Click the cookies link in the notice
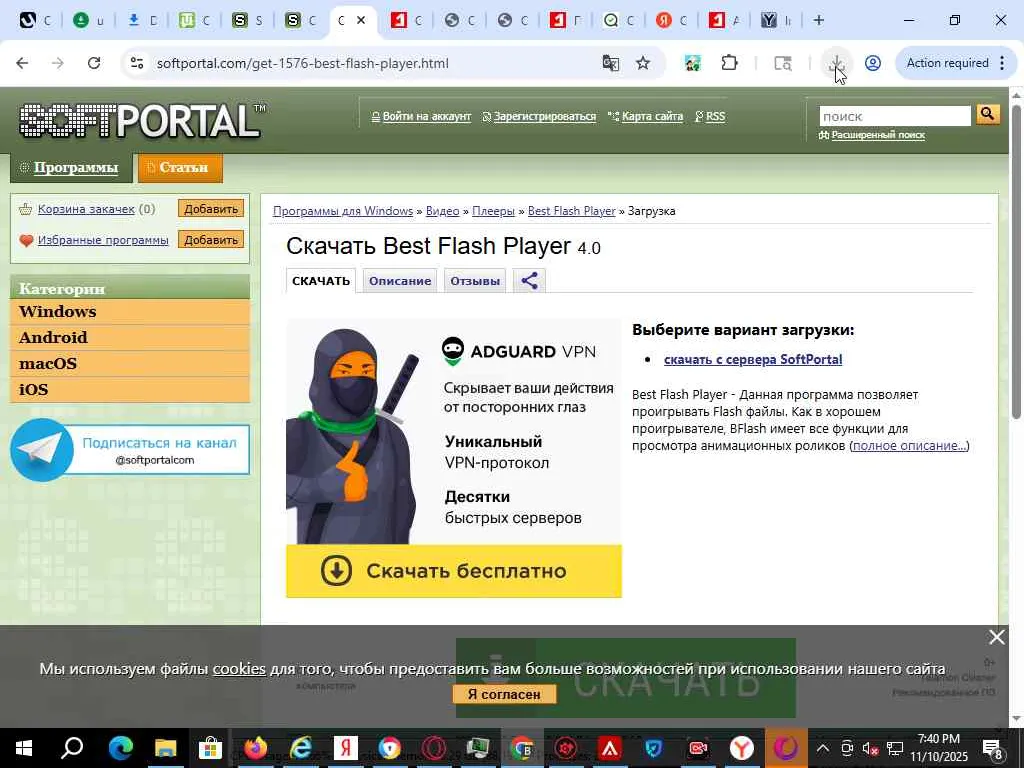 [x=239, y=669]
